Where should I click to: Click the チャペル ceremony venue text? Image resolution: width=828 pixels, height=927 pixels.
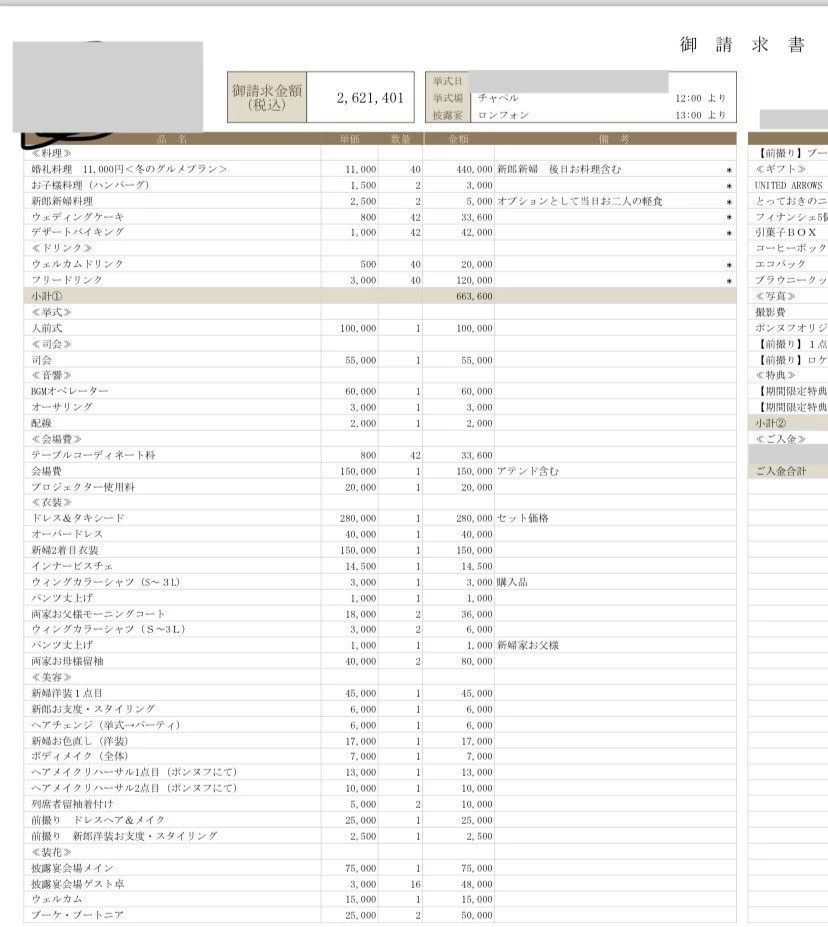tap(498, 98)
